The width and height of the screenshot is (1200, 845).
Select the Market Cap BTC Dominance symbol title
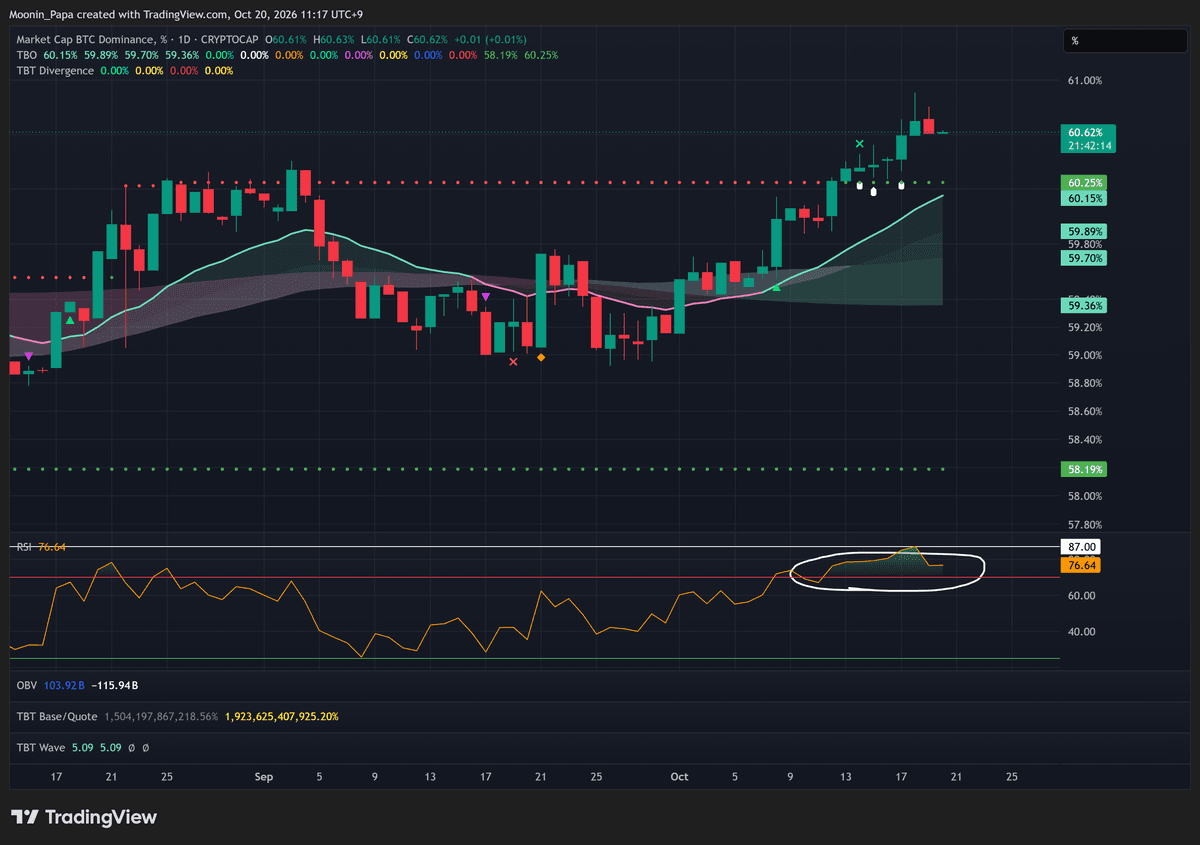pos(90,39)
